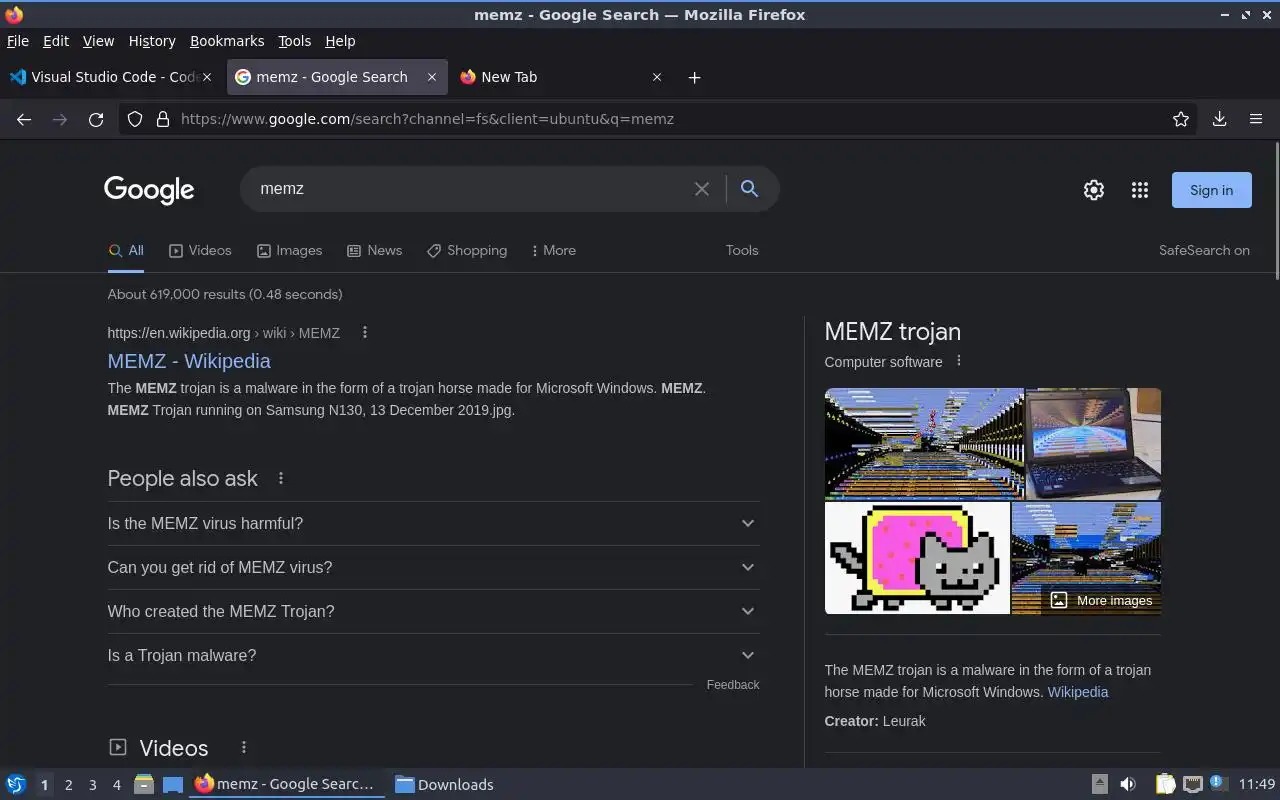Click the page vertical scrollbar
Screen dimensions: 1280x800
[1275, 212]
